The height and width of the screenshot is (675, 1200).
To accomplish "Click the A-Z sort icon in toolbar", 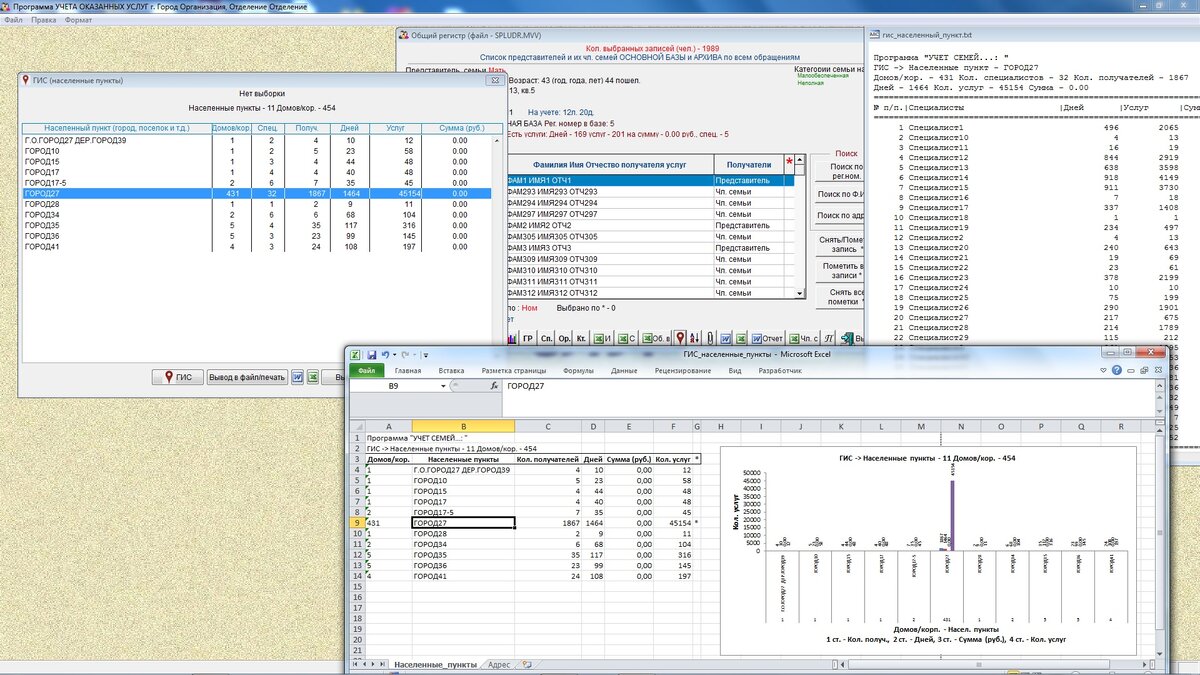I will (x=695, y=338).
